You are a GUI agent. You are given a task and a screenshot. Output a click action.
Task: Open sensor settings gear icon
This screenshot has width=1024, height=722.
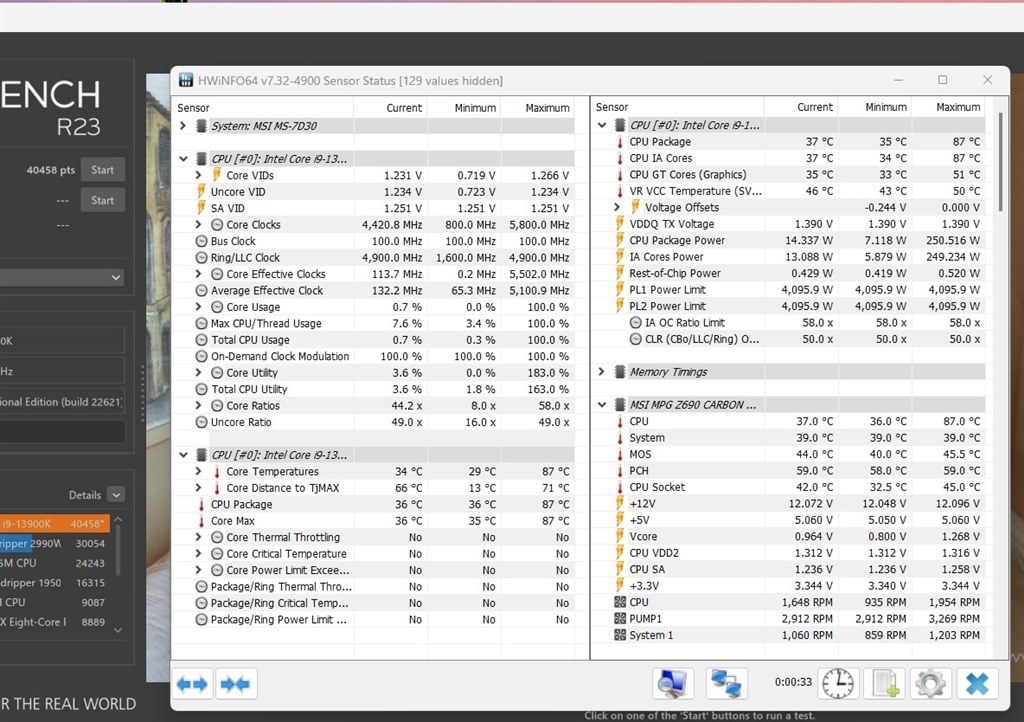930,683
